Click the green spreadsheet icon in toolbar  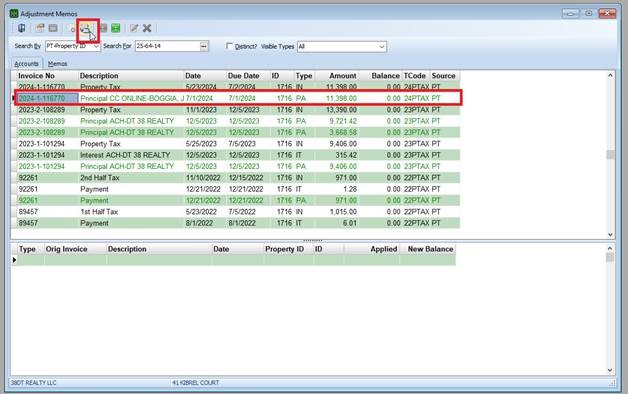[116, 28]
